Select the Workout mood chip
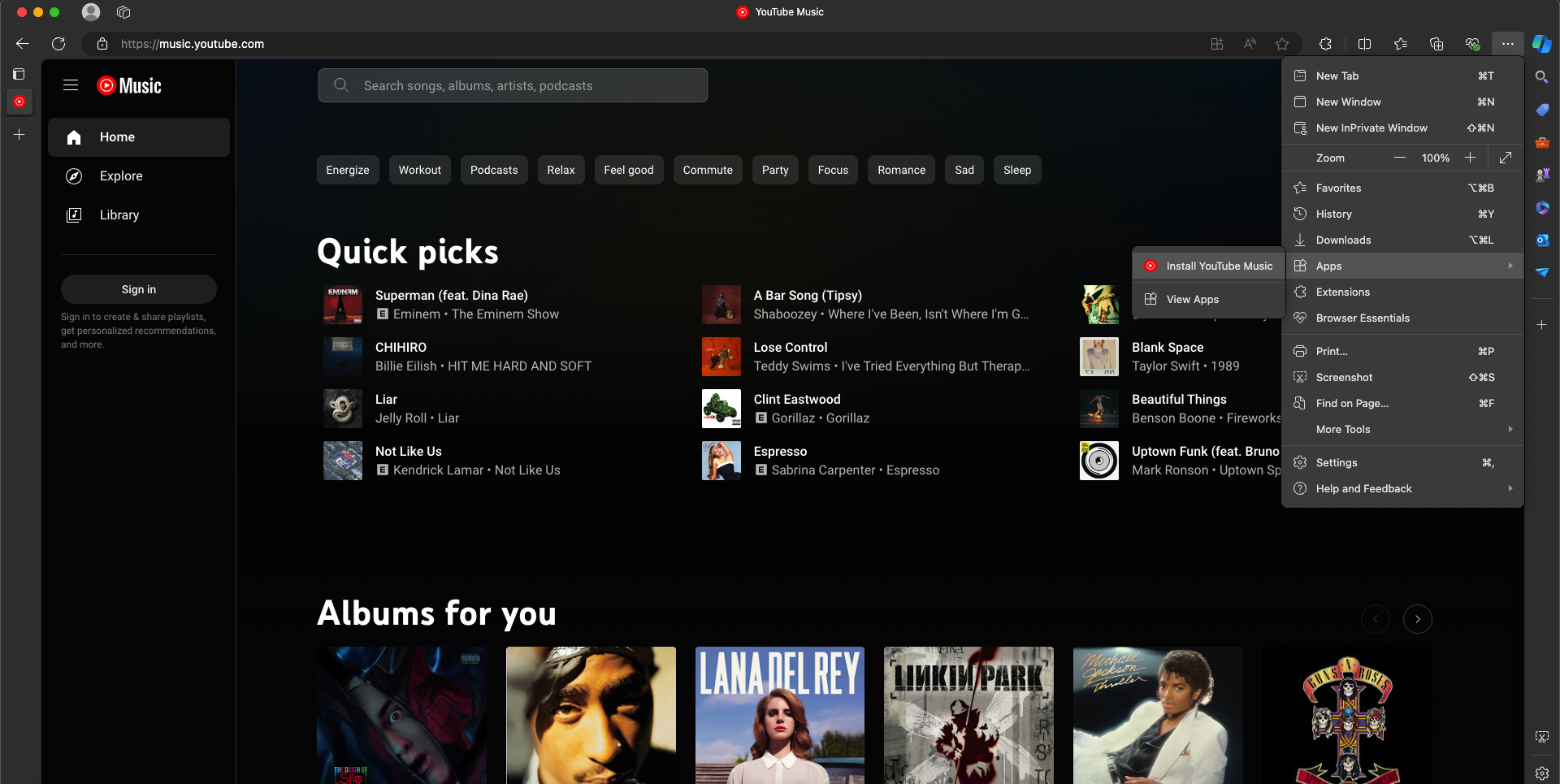 (420, 170)
